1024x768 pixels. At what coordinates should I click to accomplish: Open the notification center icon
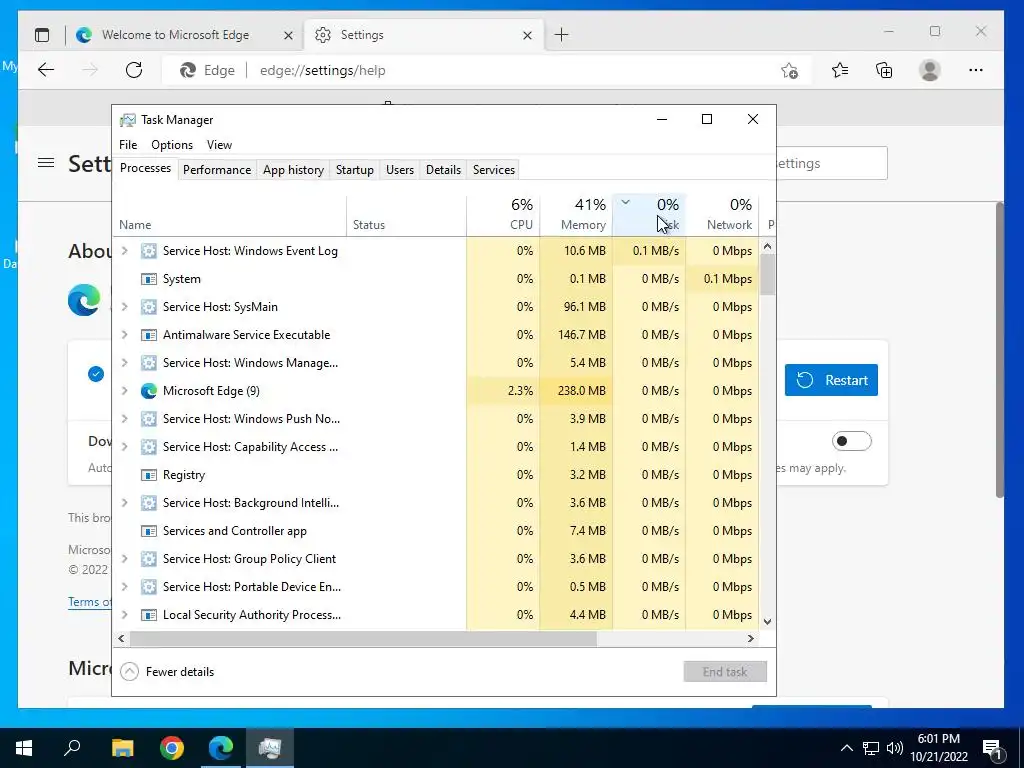tap(992, 749)
